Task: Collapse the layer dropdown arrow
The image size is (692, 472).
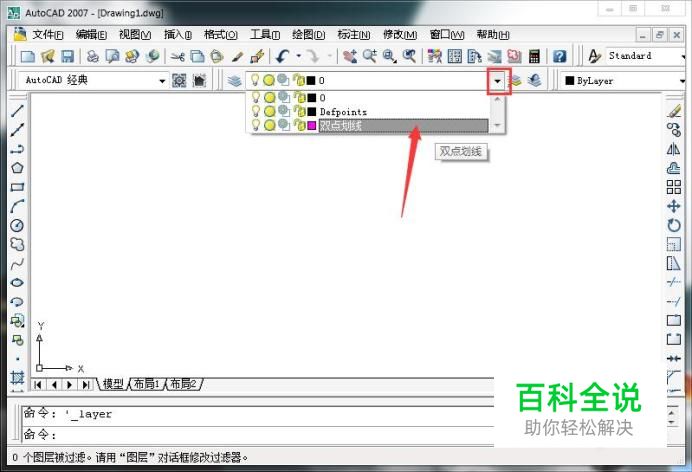Action: 498,81
